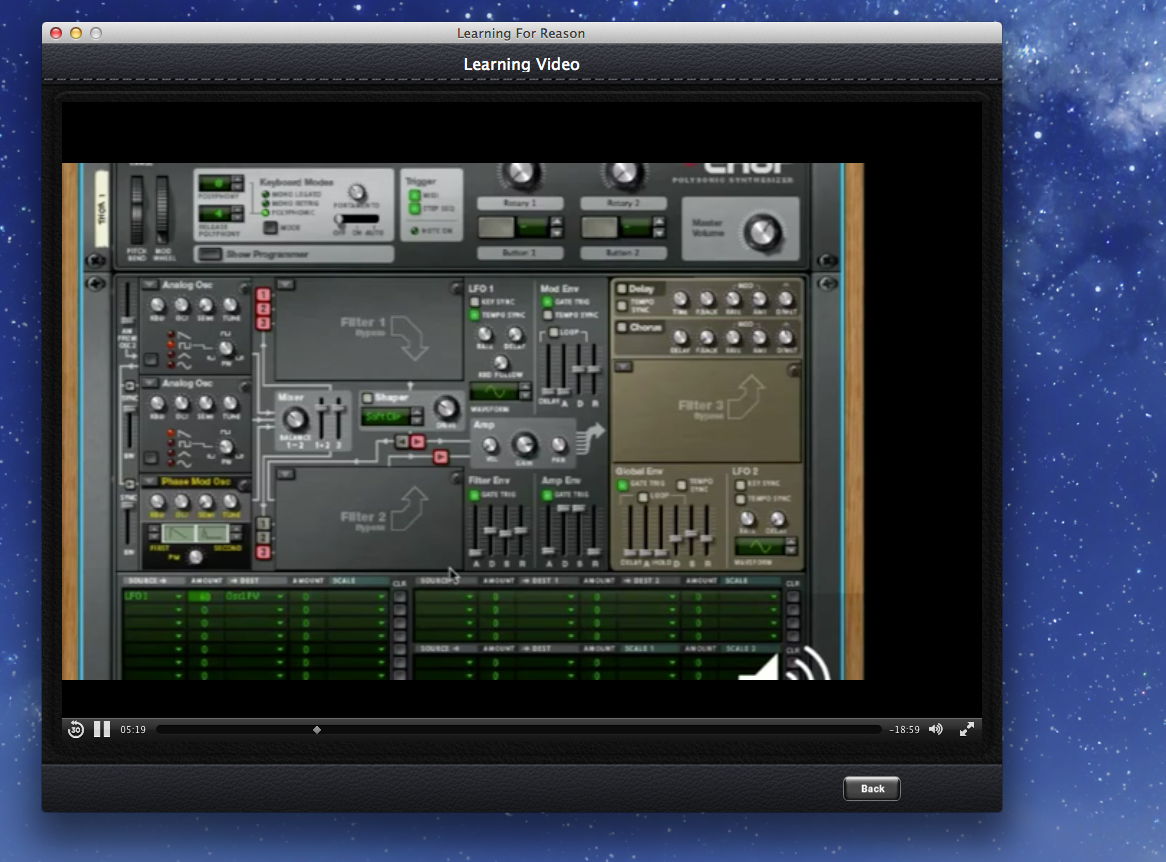Click the Shaper Drive knob

(x=445, y=408)
